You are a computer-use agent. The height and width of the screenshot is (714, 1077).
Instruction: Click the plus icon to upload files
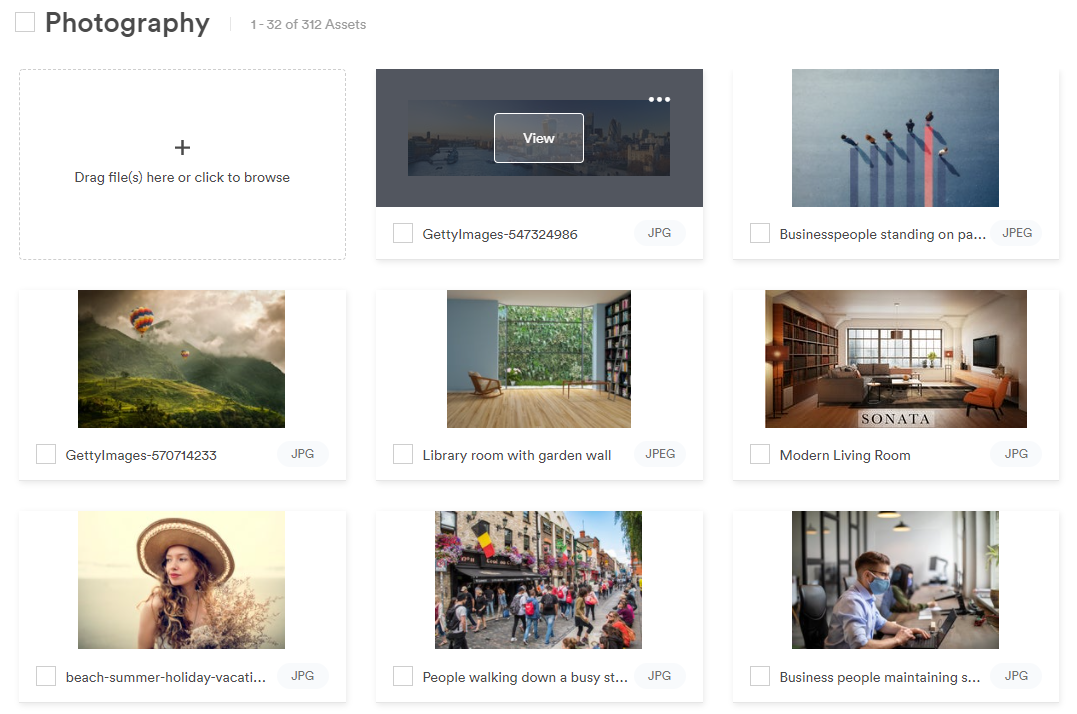[182, 148]
